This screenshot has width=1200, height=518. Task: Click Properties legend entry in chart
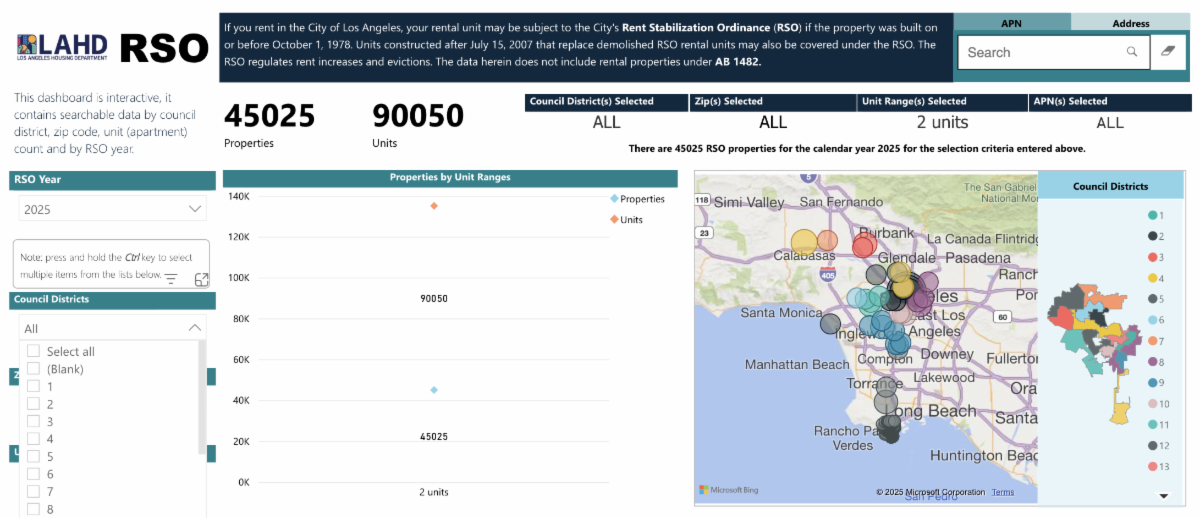coord(636,199)
